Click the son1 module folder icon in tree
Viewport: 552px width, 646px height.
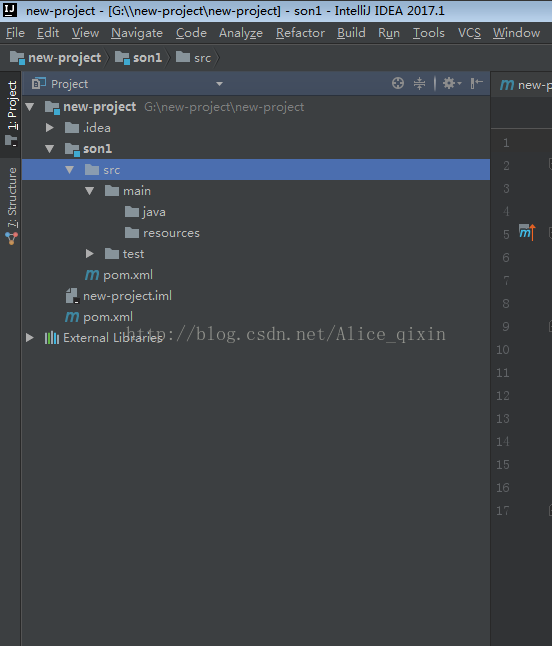[72, 149]
